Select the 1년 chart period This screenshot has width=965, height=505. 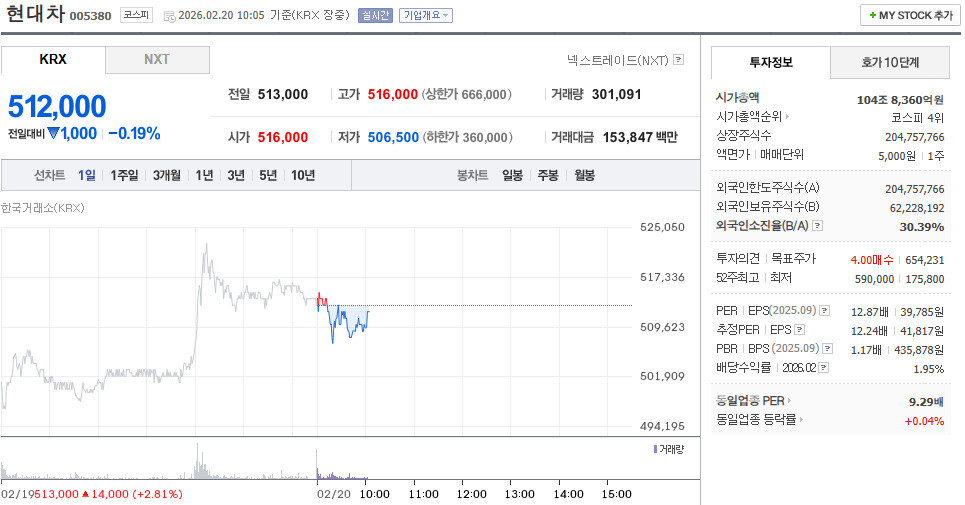coord(204,175)
